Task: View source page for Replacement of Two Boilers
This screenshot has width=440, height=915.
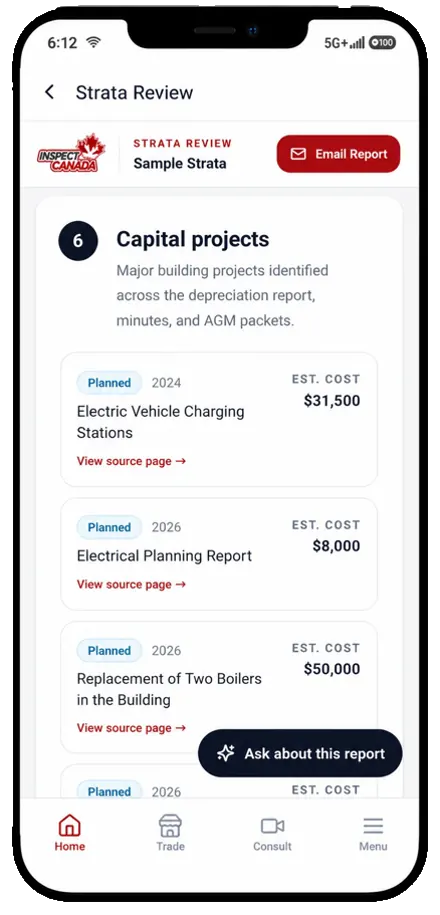Action: tap(131, 728)
